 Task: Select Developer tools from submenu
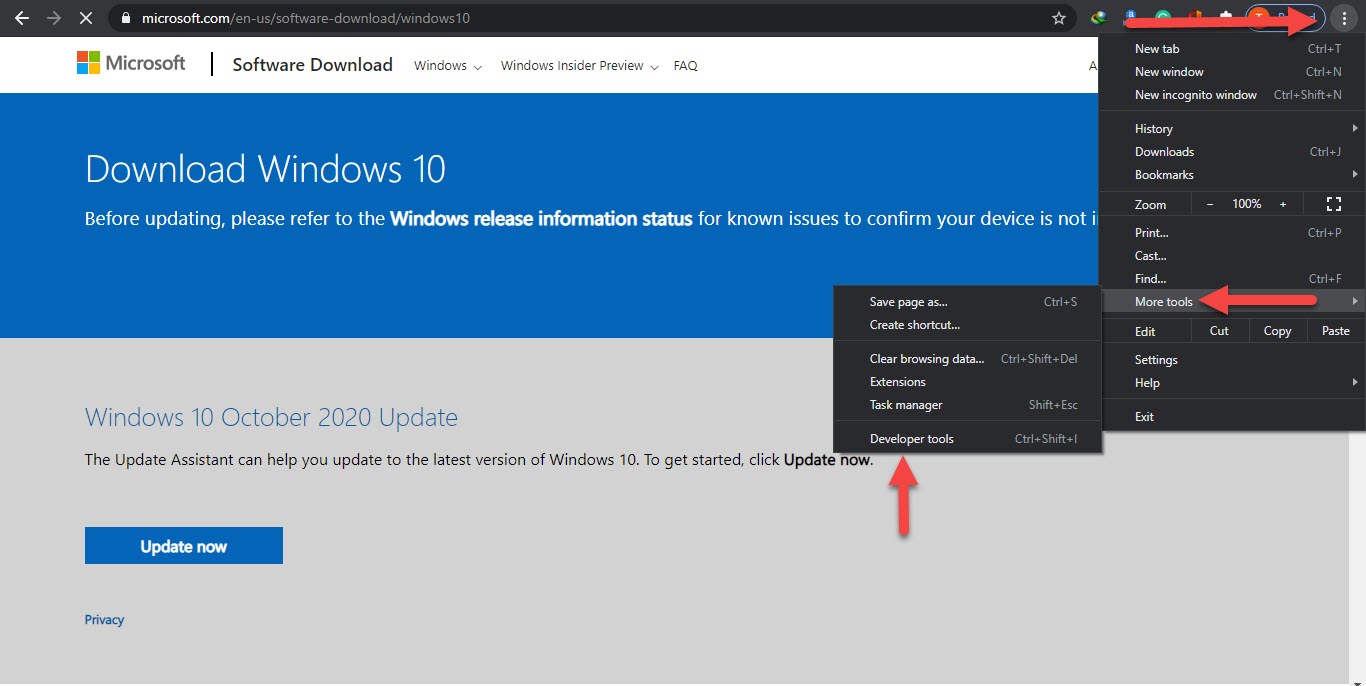point(912,439)
